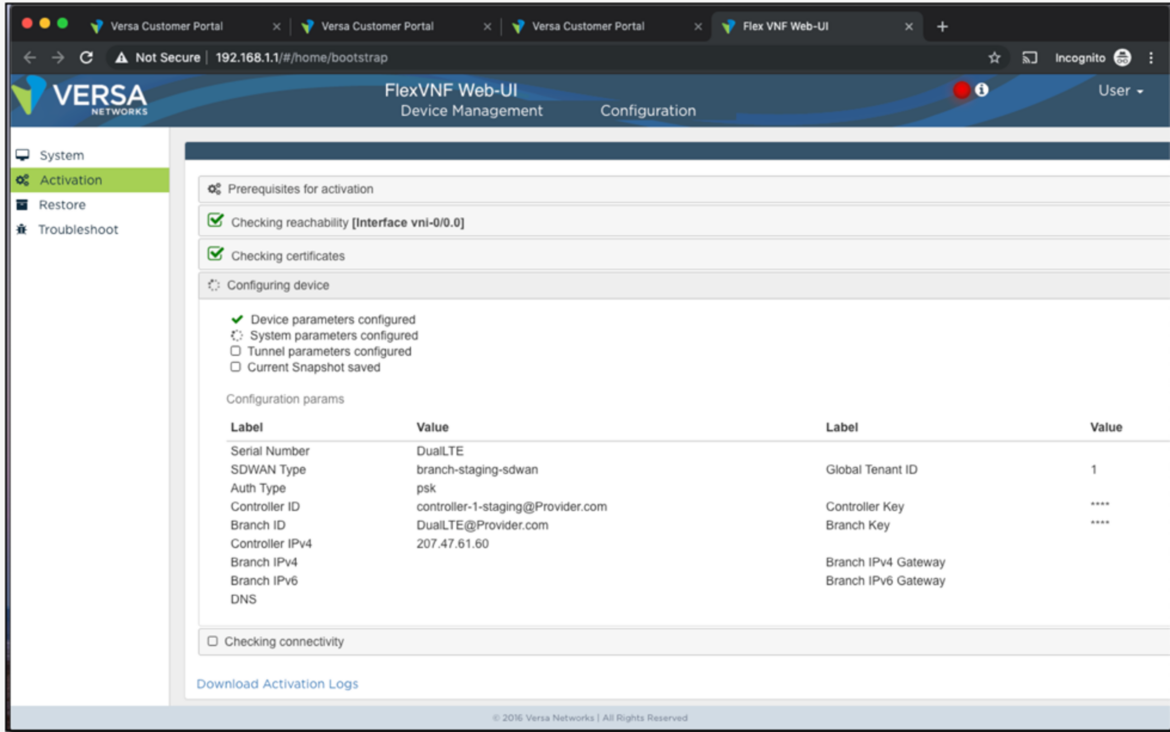1170x732 pixels.
Task: Bookmark this page with the star icon
Action: [x=994, y=58]
